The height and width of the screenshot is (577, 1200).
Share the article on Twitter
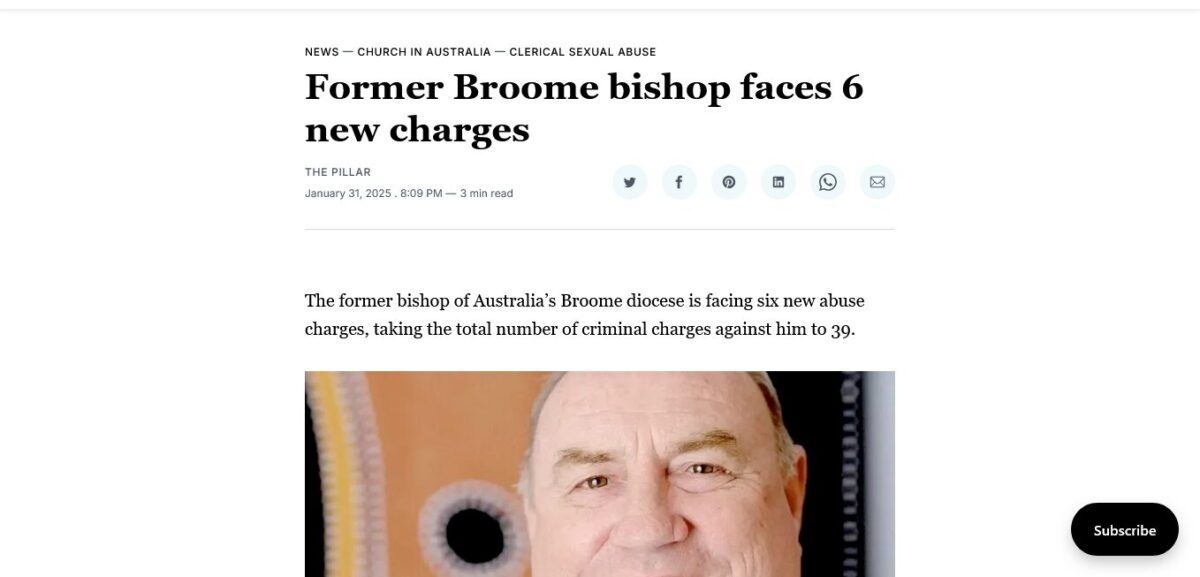630,182
